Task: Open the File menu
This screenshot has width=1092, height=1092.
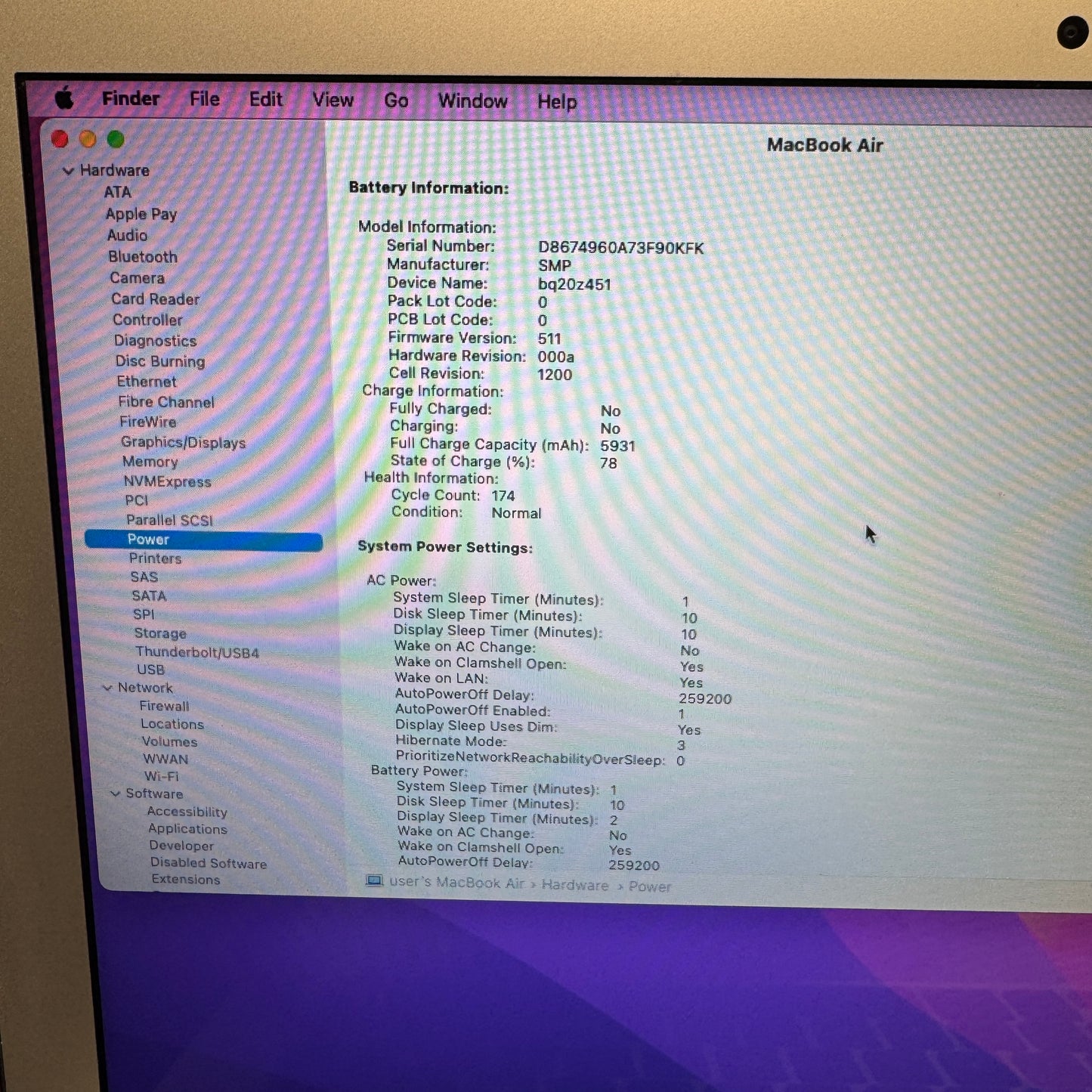Action: (205, 99)
